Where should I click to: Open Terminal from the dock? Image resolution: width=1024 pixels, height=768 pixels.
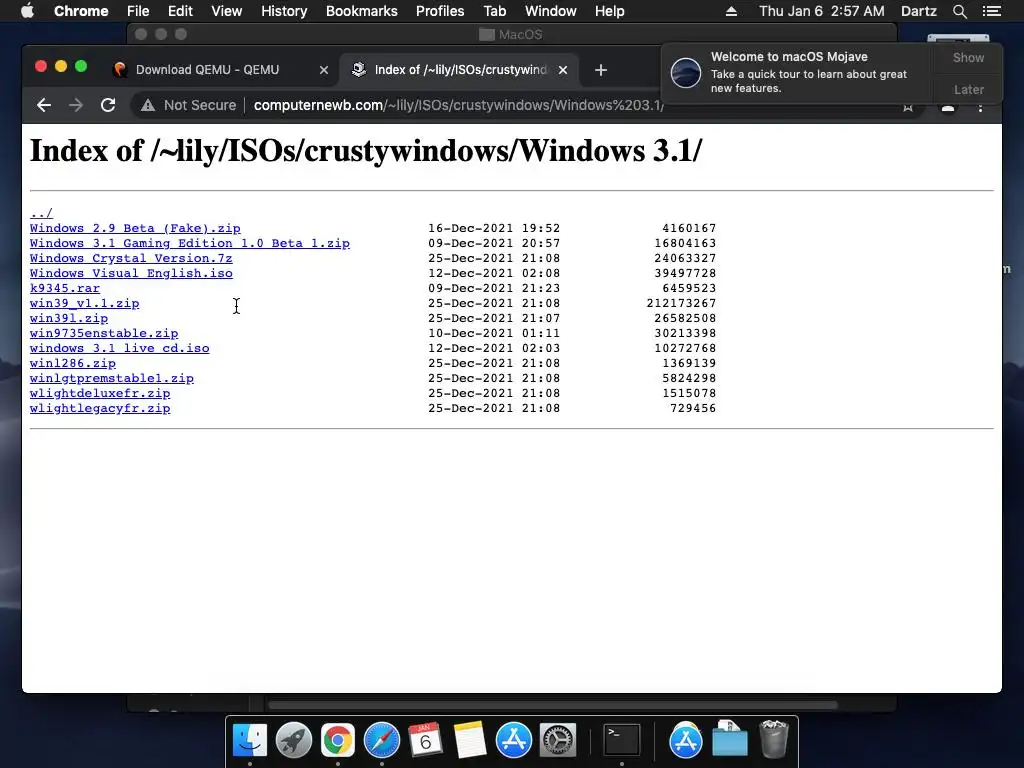(x=621, y=740)
